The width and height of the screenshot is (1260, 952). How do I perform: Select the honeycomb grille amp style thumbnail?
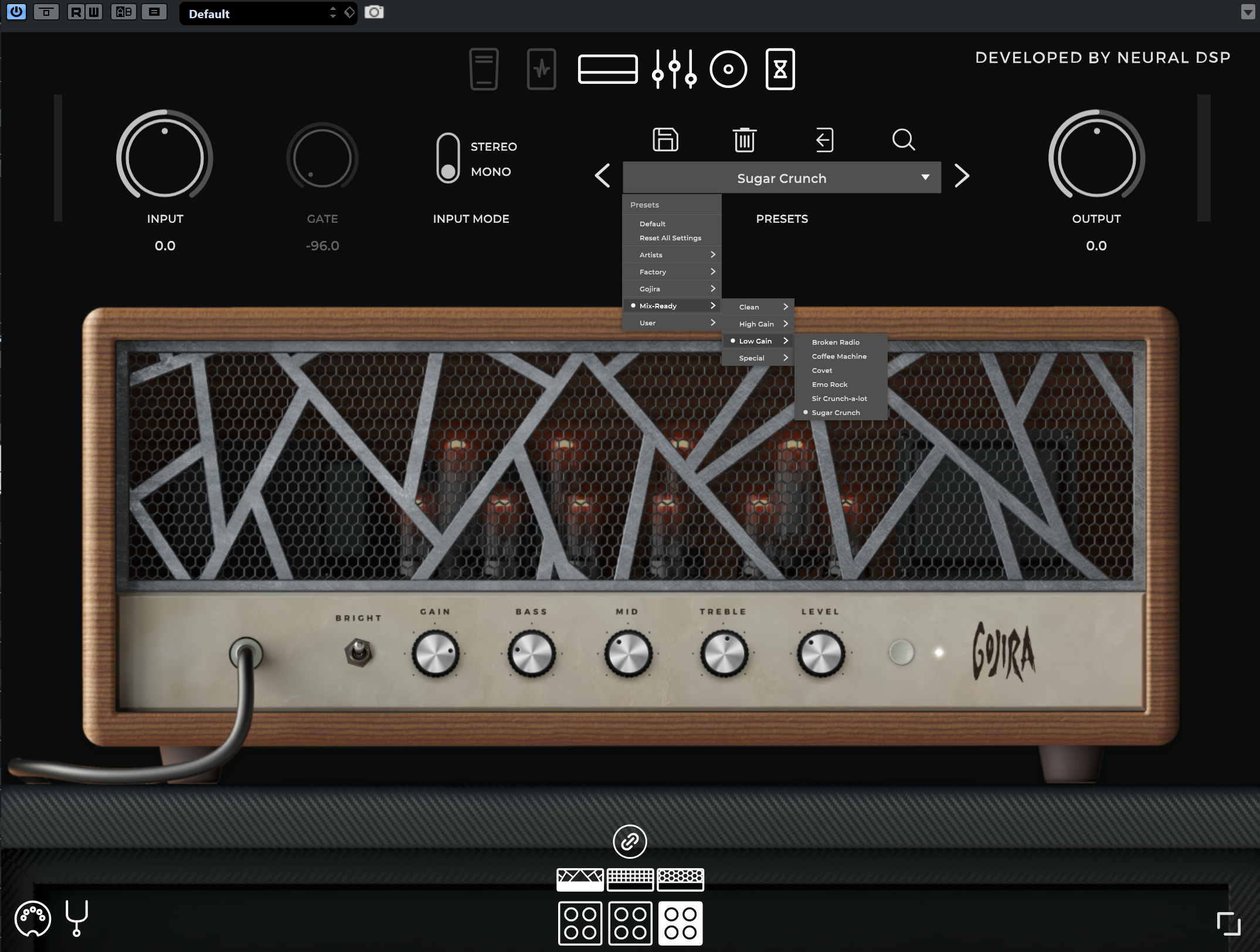(x=680, y=878)
